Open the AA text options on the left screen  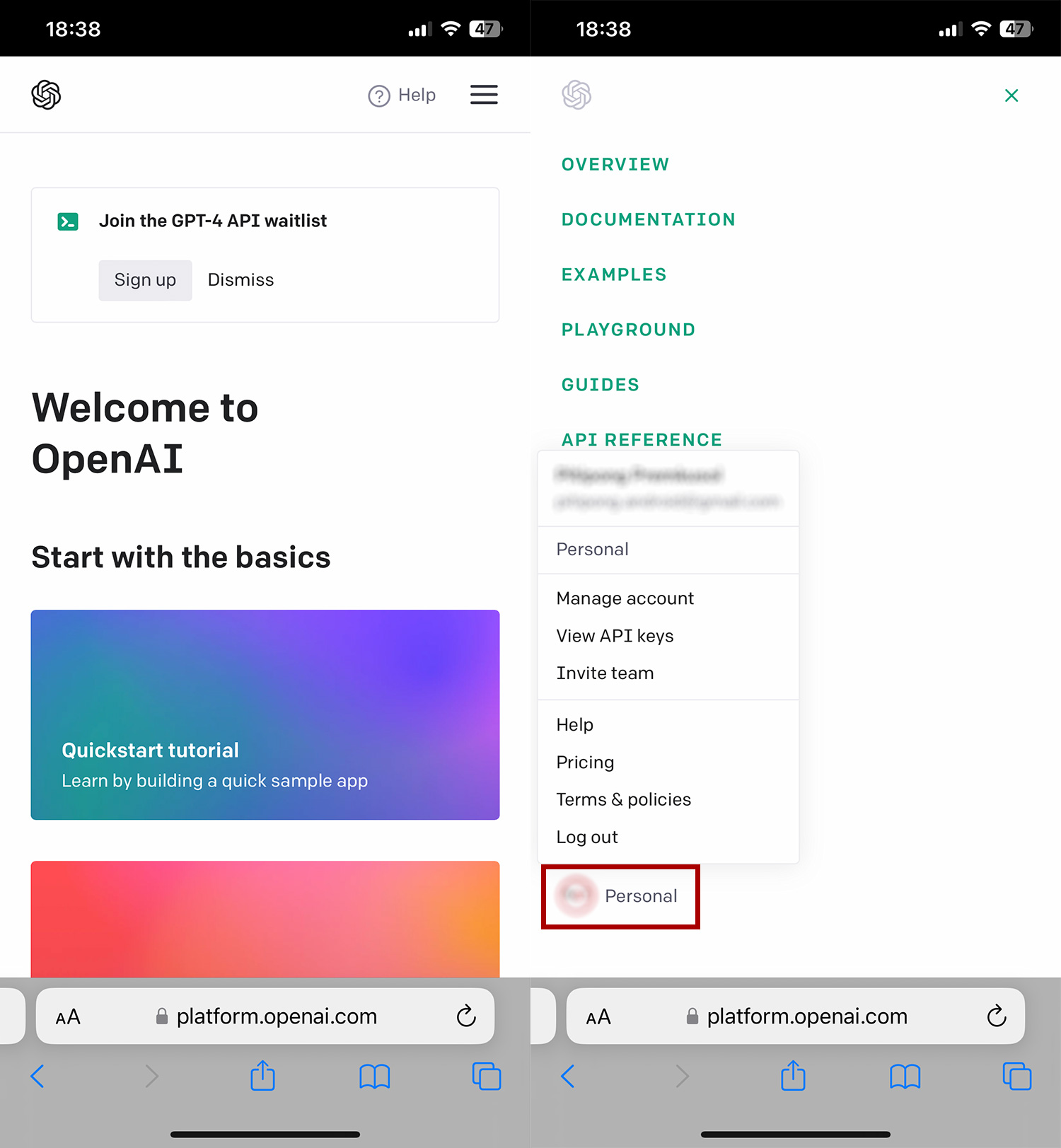68,1017
